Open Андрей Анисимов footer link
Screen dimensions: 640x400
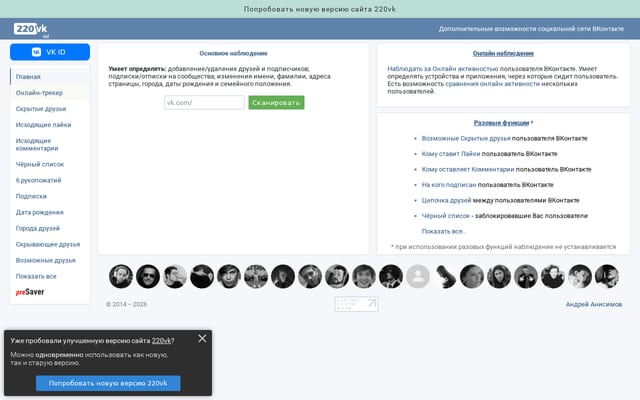pyautogui.click(x=594, y=304)
